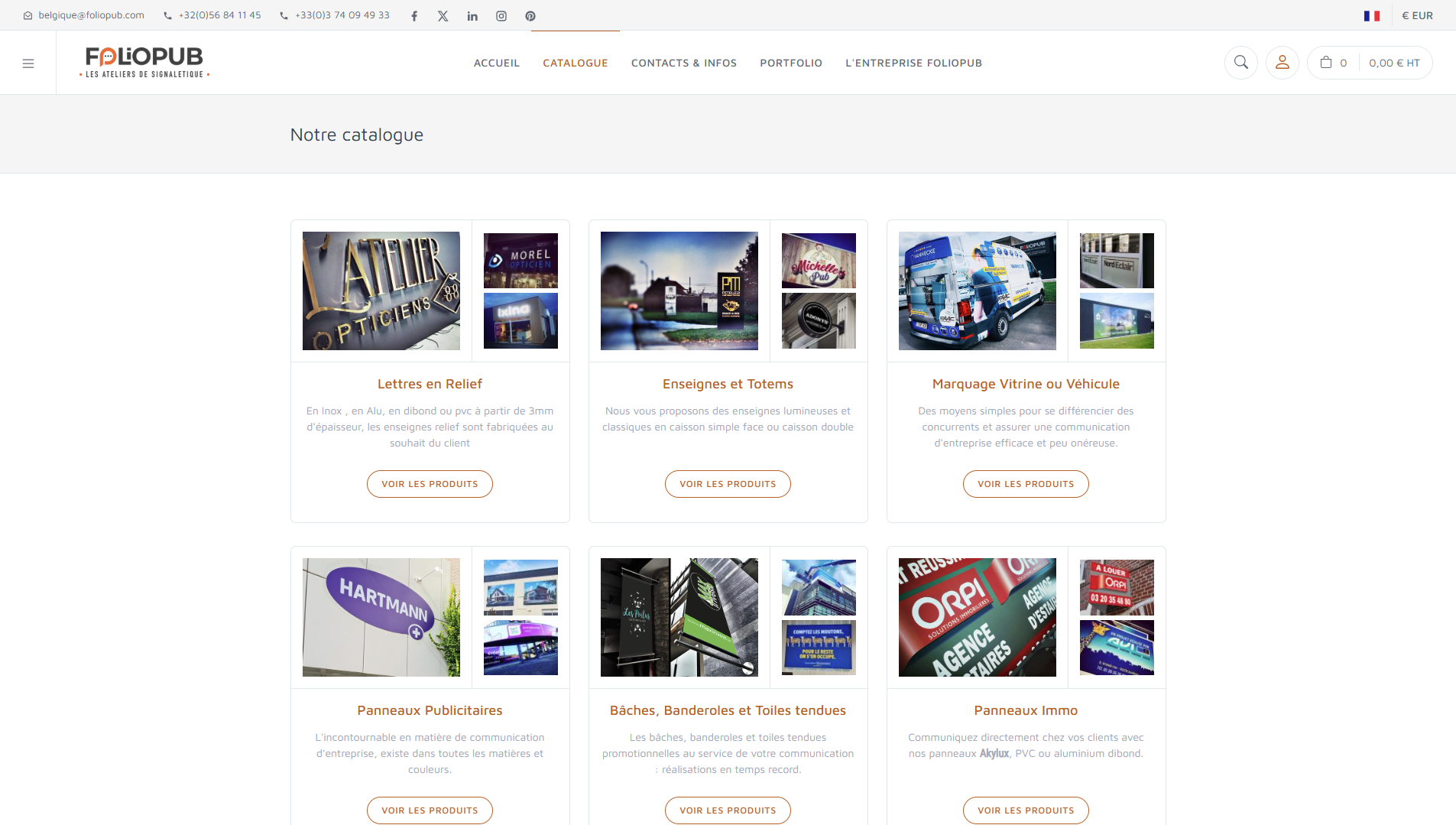Screen dimensions: 1456x825
Task: Click the Panneaux Publicitaires title
Action: pyautogui.click(x=430, y=711)
